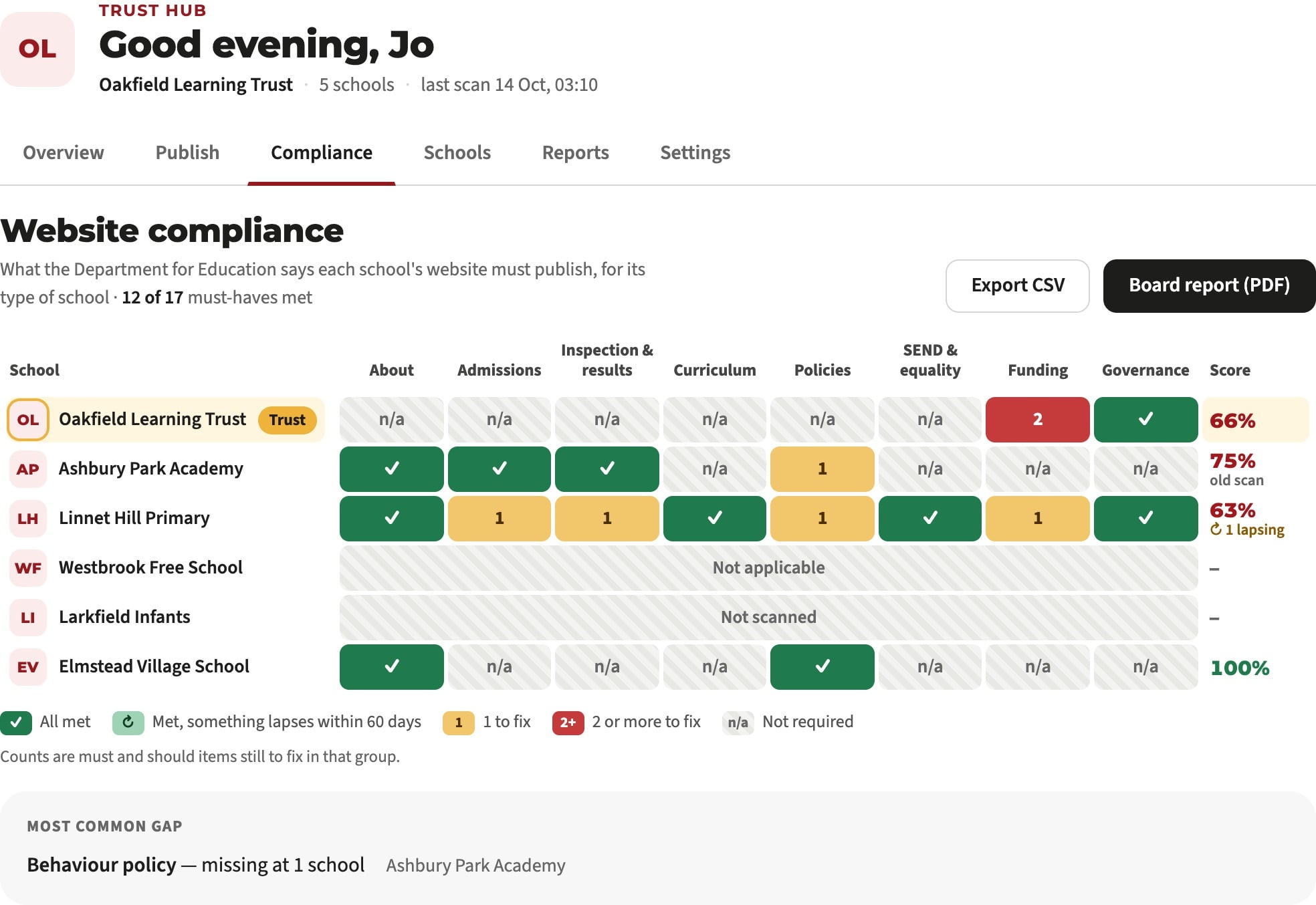Click the 'n/a' legend badge
Image resolution: width=1316 pixels, height=905 pixels.
(x=738, y=723)
